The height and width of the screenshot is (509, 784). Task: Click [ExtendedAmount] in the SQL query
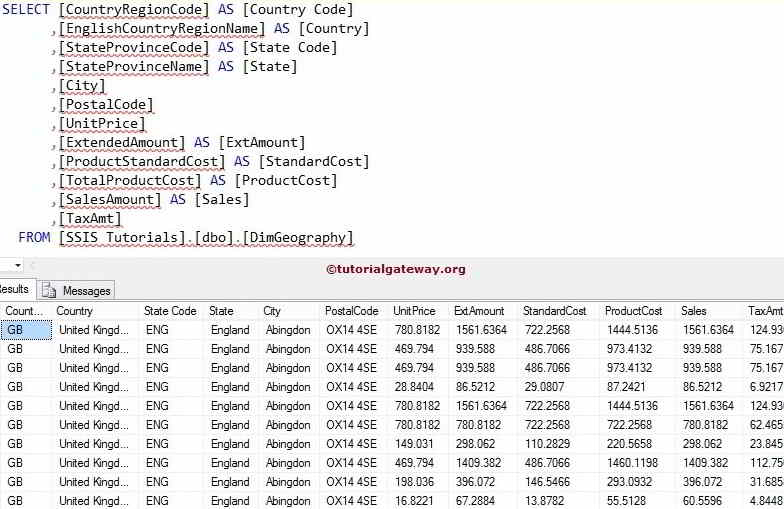[x=122, y=142]
